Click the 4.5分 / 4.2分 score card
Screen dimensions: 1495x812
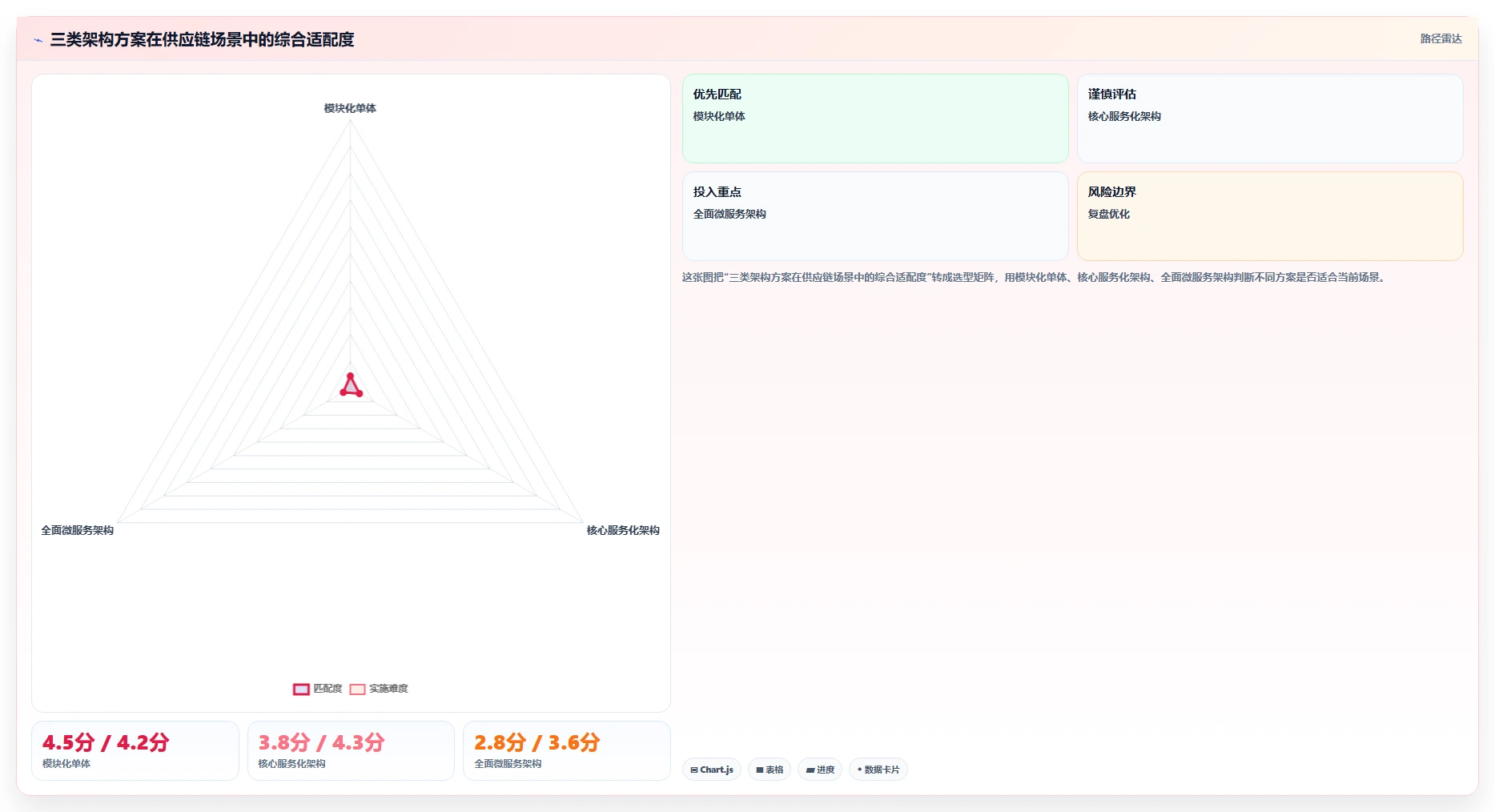point(135,750)
